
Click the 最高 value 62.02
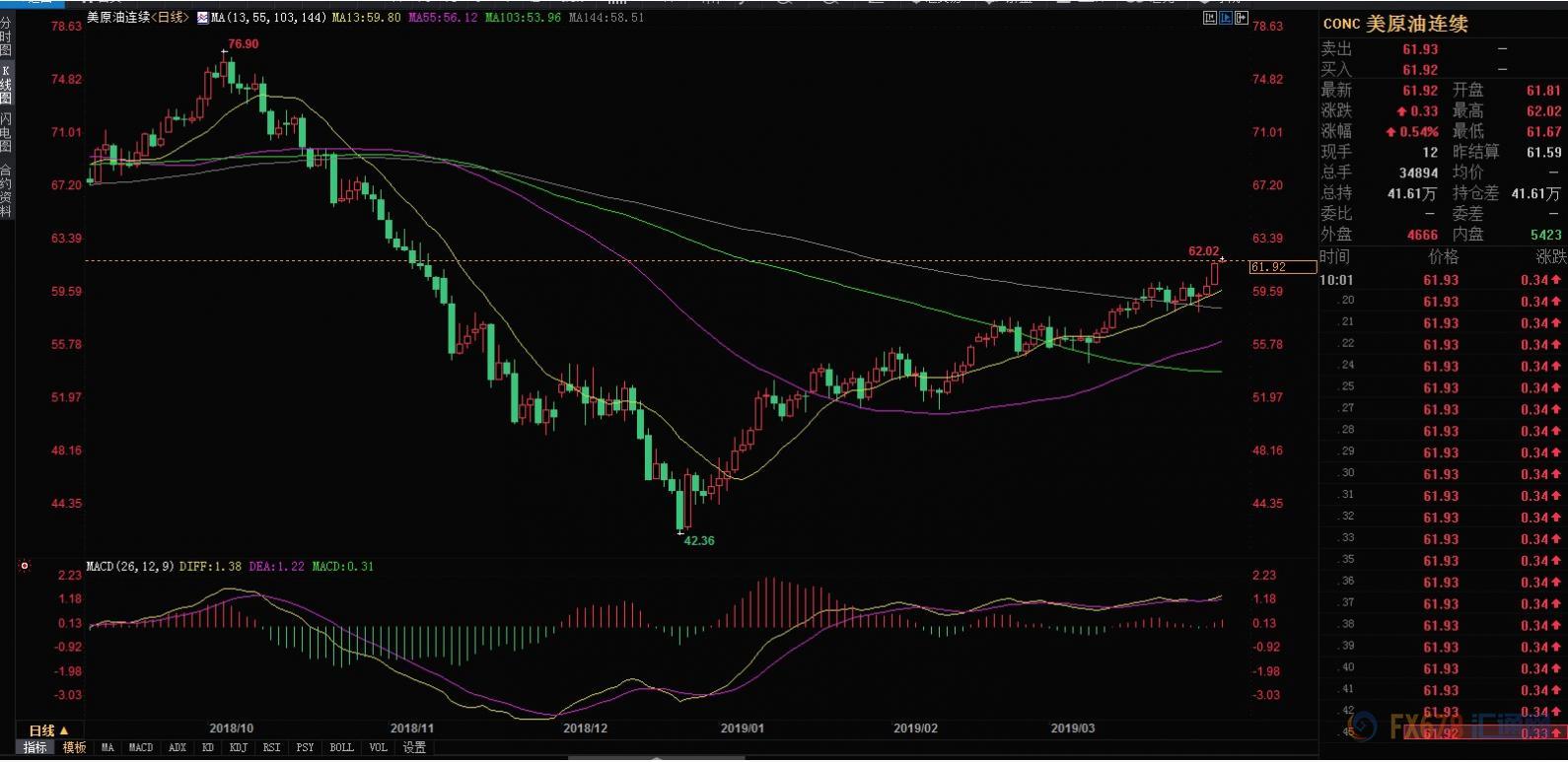coord(1543,111)
